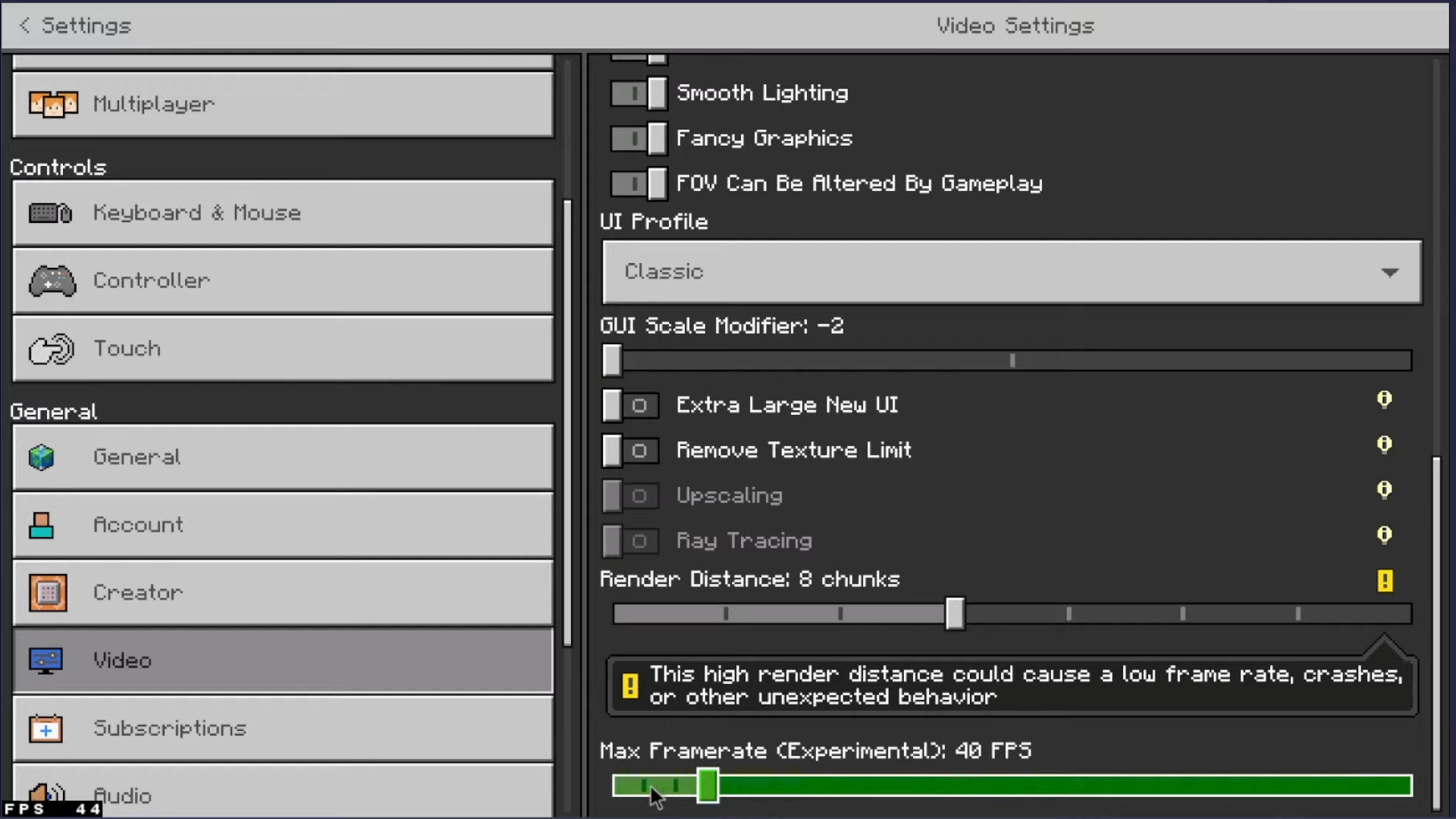Click the Settings back label
The width and height of the screenshot is (1456, 819).
[x=86, y=26]
